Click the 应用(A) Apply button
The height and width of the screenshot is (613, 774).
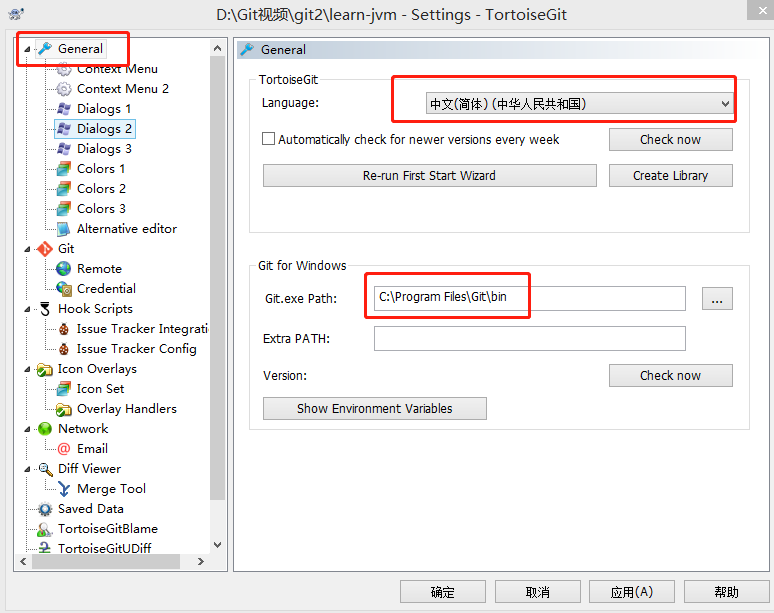(x=632, y=592)
